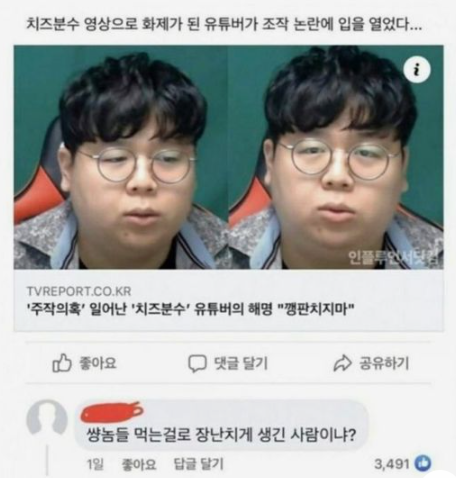View the 3,491 reactions count
456x478 pixels.
tap(392, 464)
